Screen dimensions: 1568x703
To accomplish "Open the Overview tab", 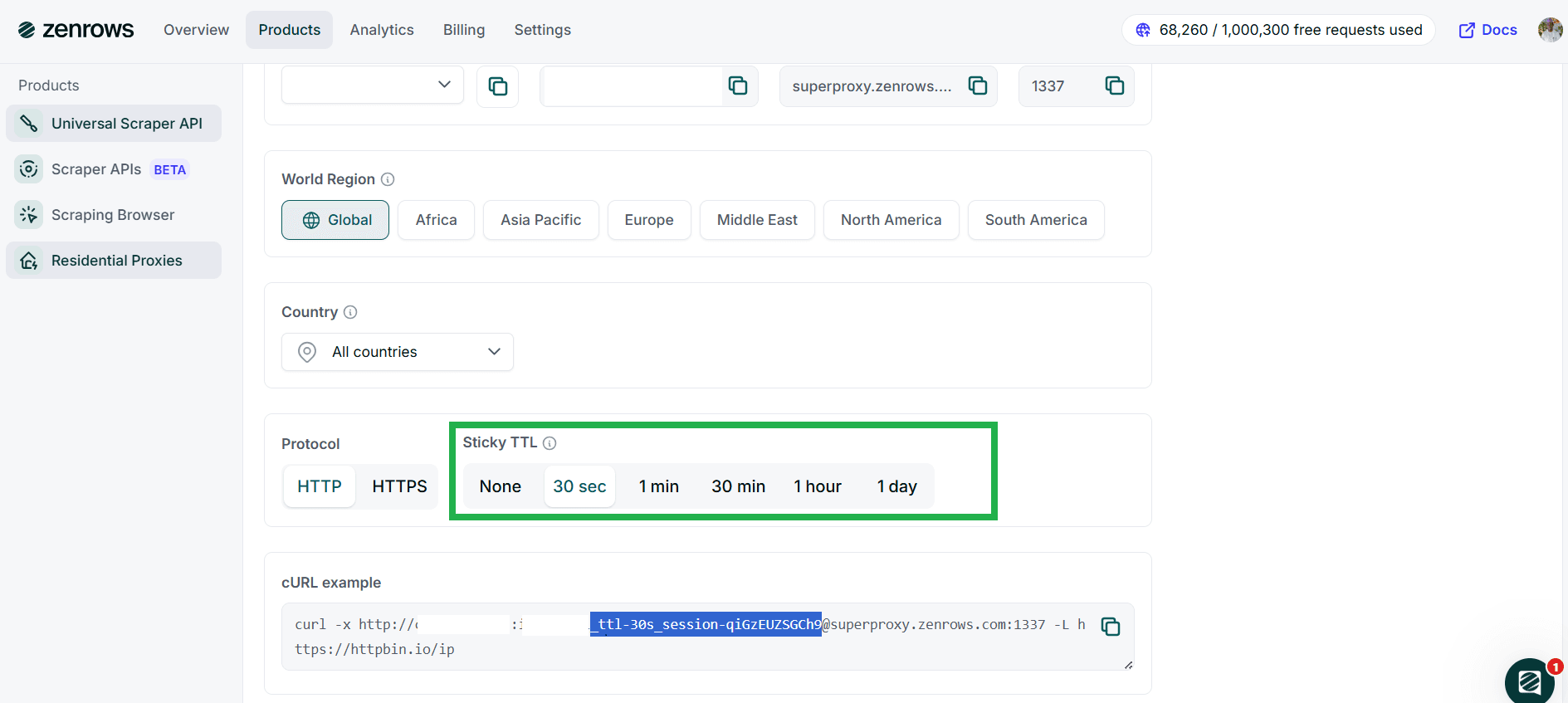I will click(x=196, y=30).
